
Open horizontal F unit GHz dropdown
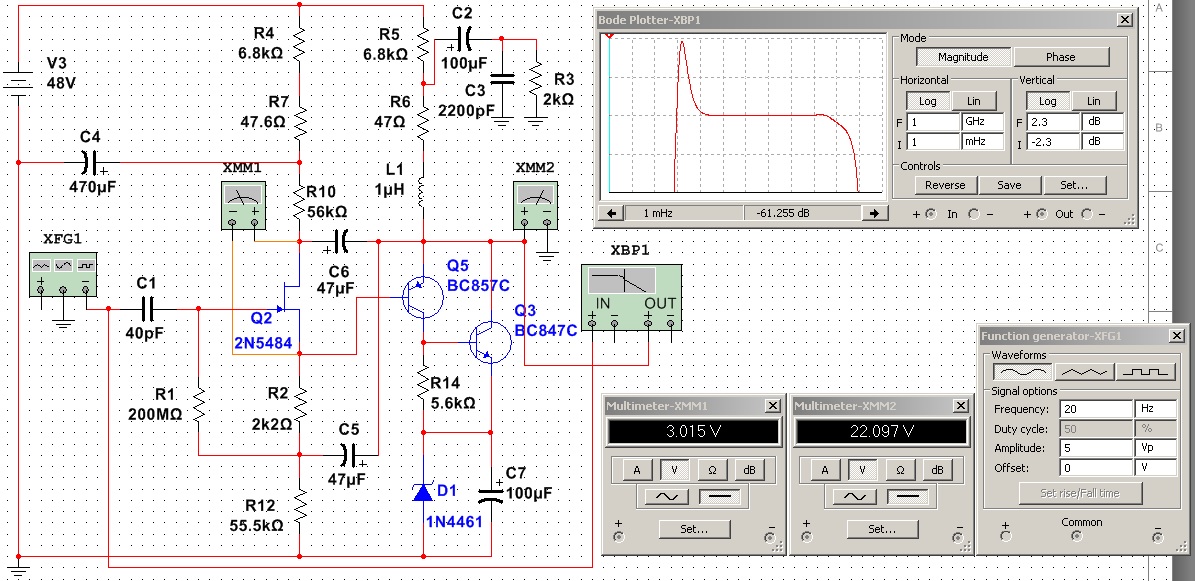(x=982, y=122)
